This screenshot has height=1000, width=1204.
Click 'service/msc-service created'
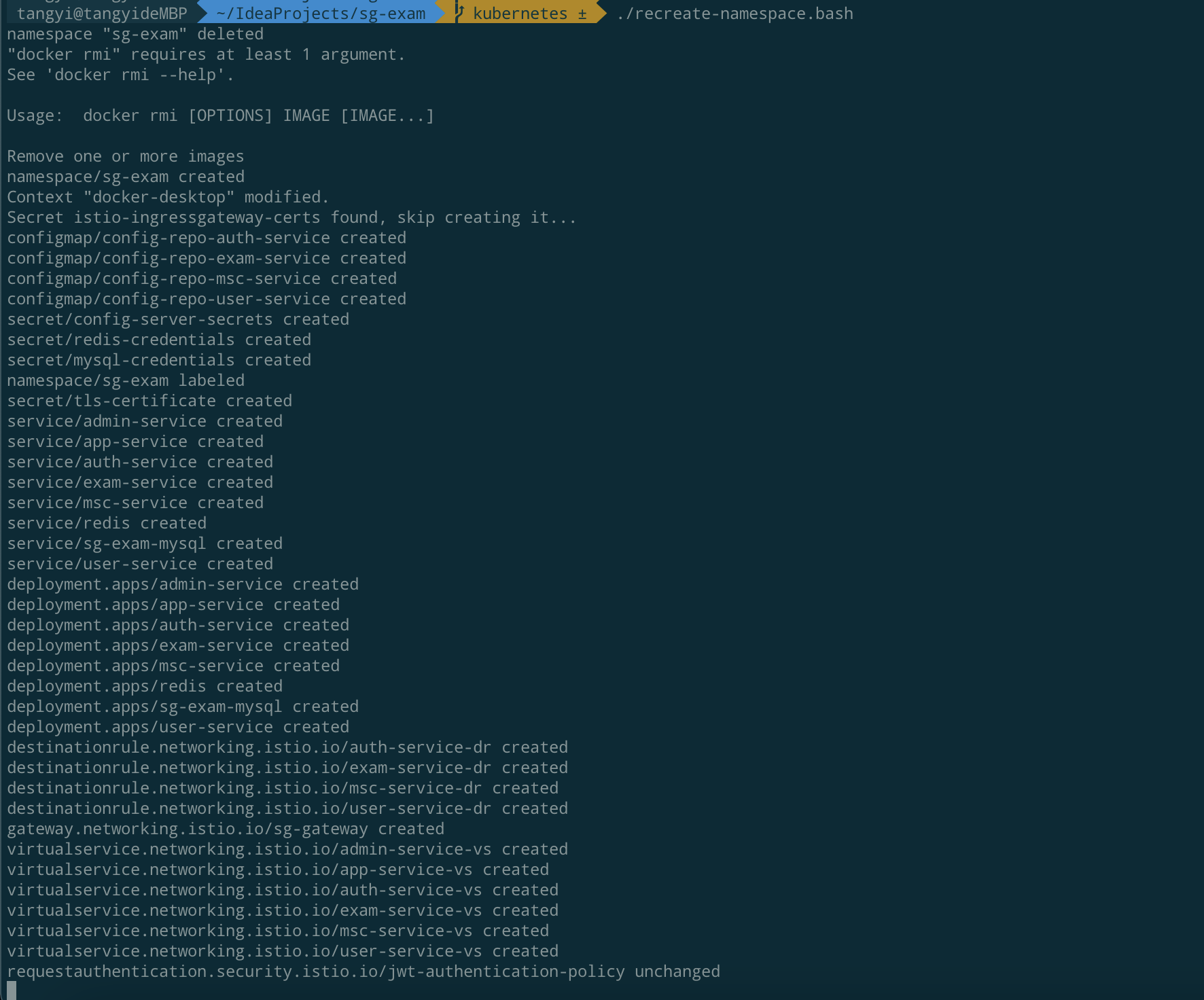[x=135, y=503]
